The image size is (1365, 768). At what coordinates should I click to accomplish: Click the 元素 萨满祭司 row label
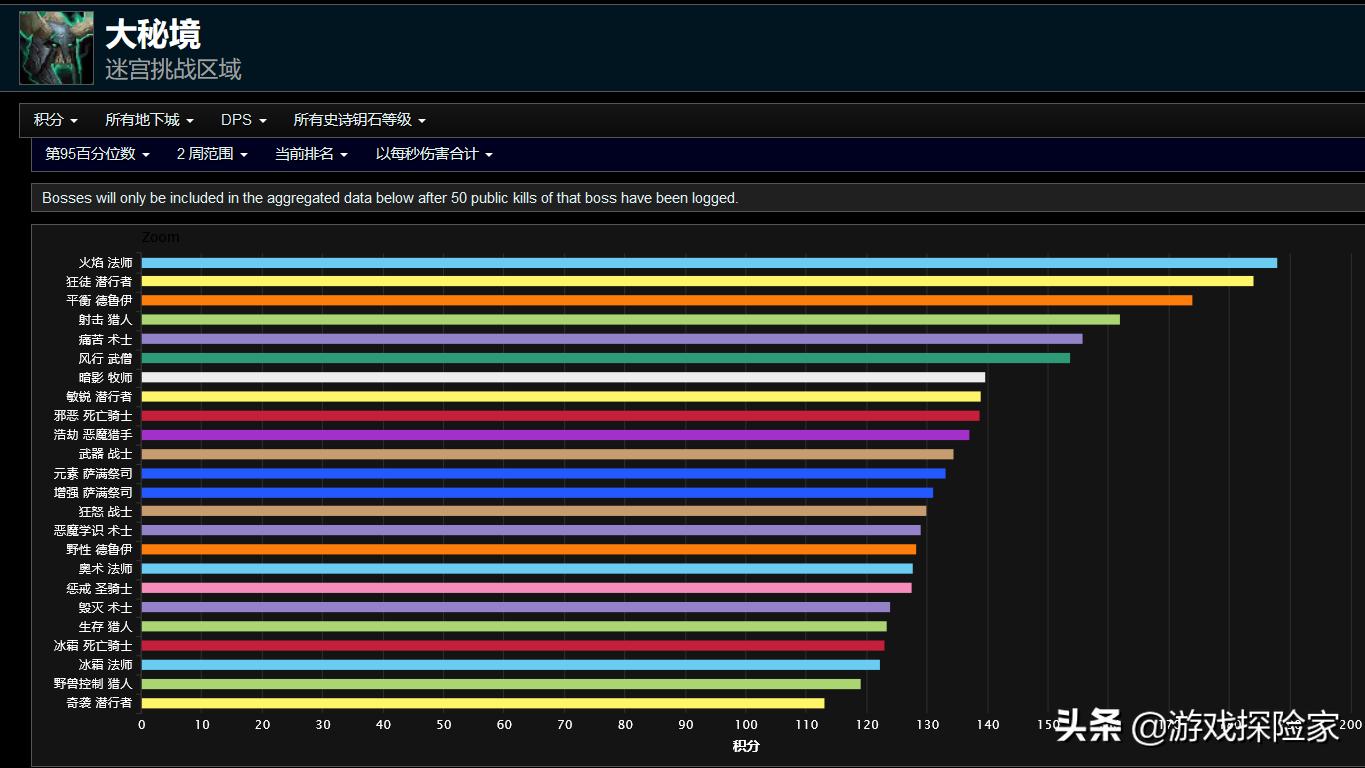[x=93, y=474]
